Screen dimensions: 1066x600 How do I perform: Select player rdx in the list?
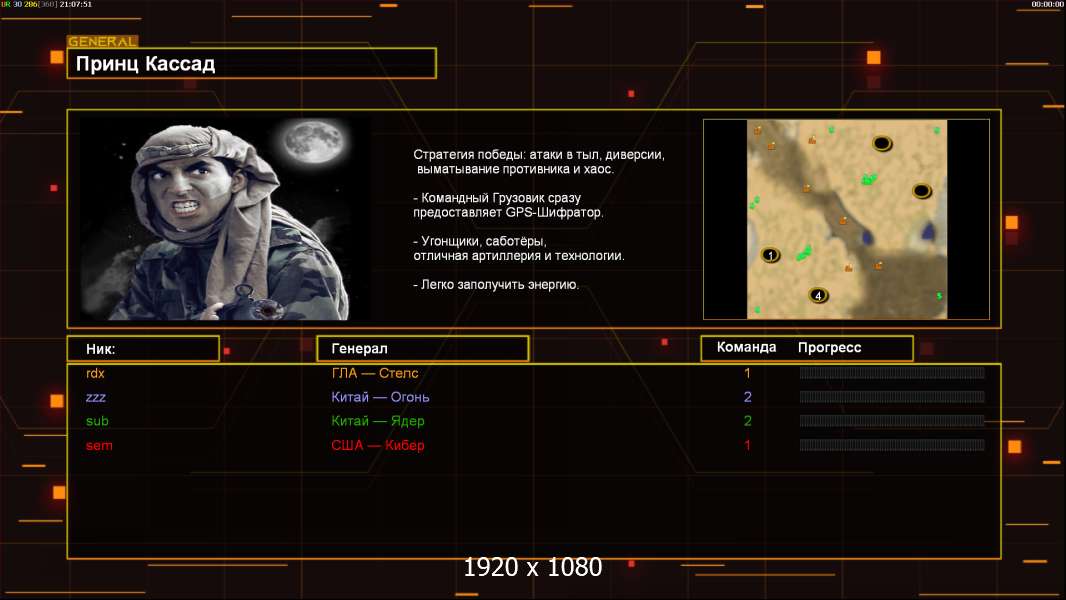(x=96, y=373)
